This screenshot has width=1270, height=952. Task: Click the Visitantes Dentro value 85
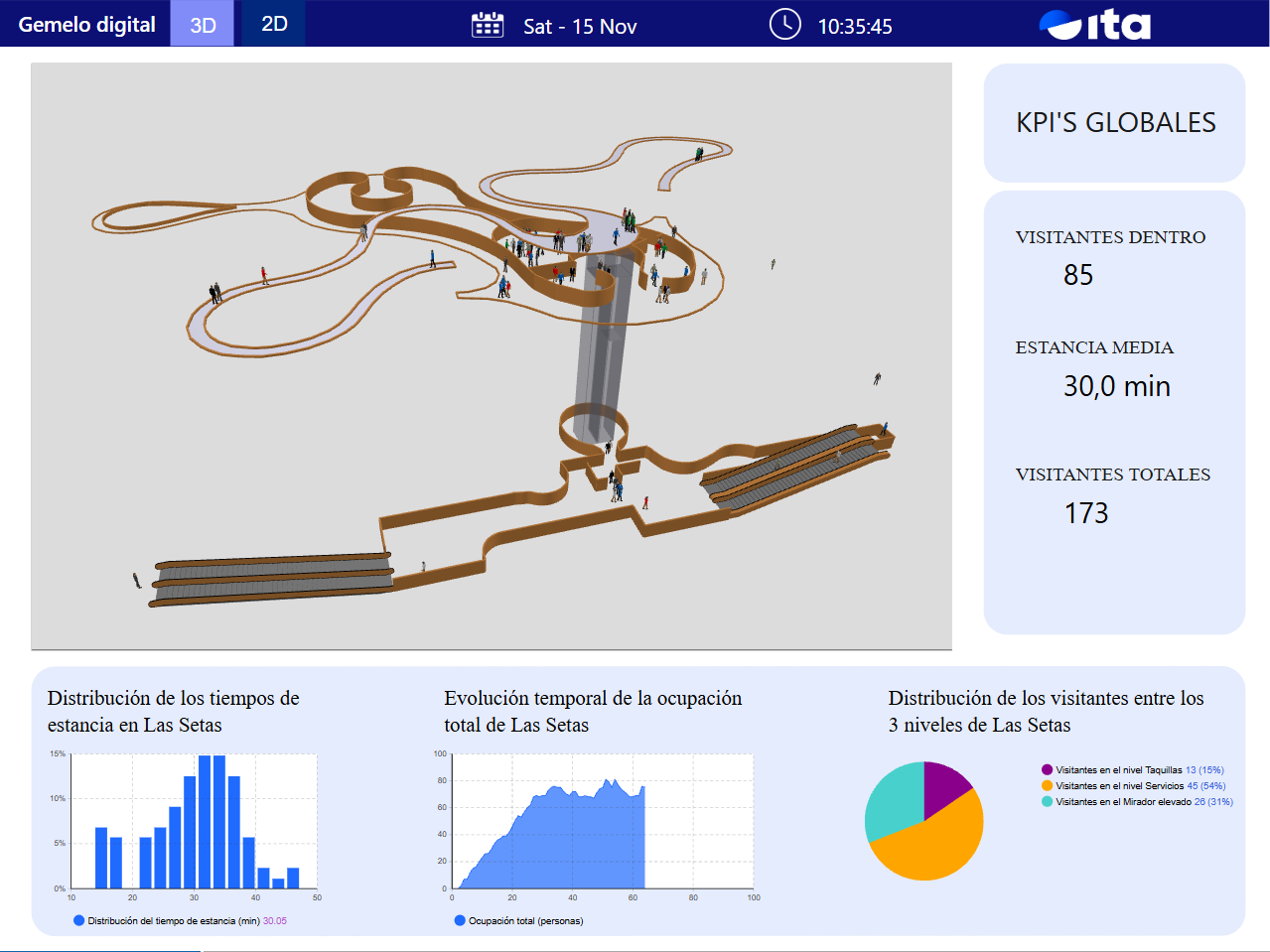point(1078,275)
